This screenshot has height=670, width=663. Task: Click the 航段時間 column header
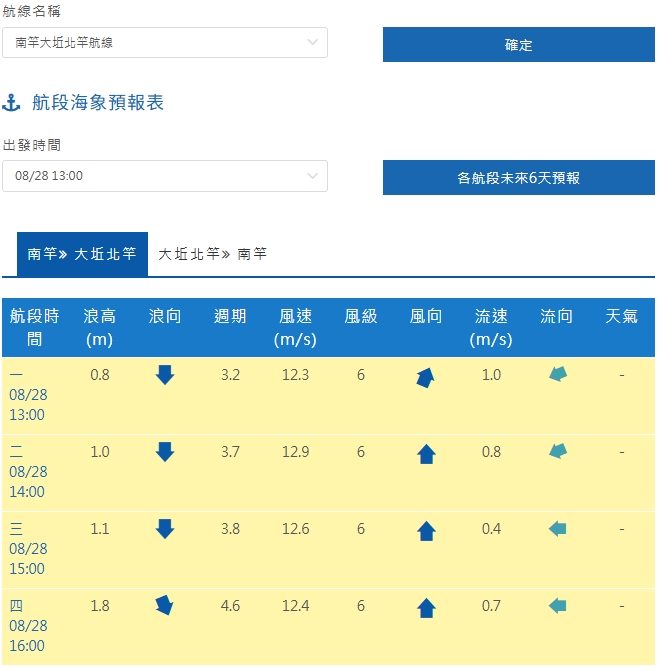tap(35, 327)
